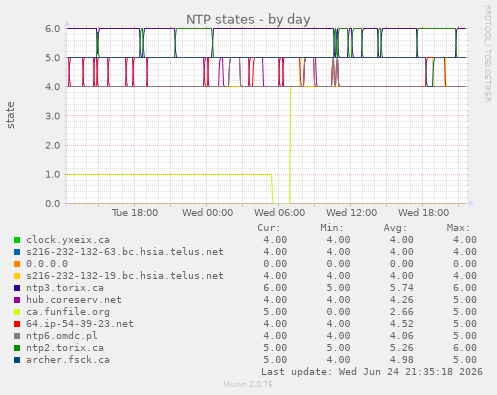This screenshot has height=395, width=497.
Task: Select the s216-232-132-63.bc.hsia.telus.net label
Action: coord(125,252)
